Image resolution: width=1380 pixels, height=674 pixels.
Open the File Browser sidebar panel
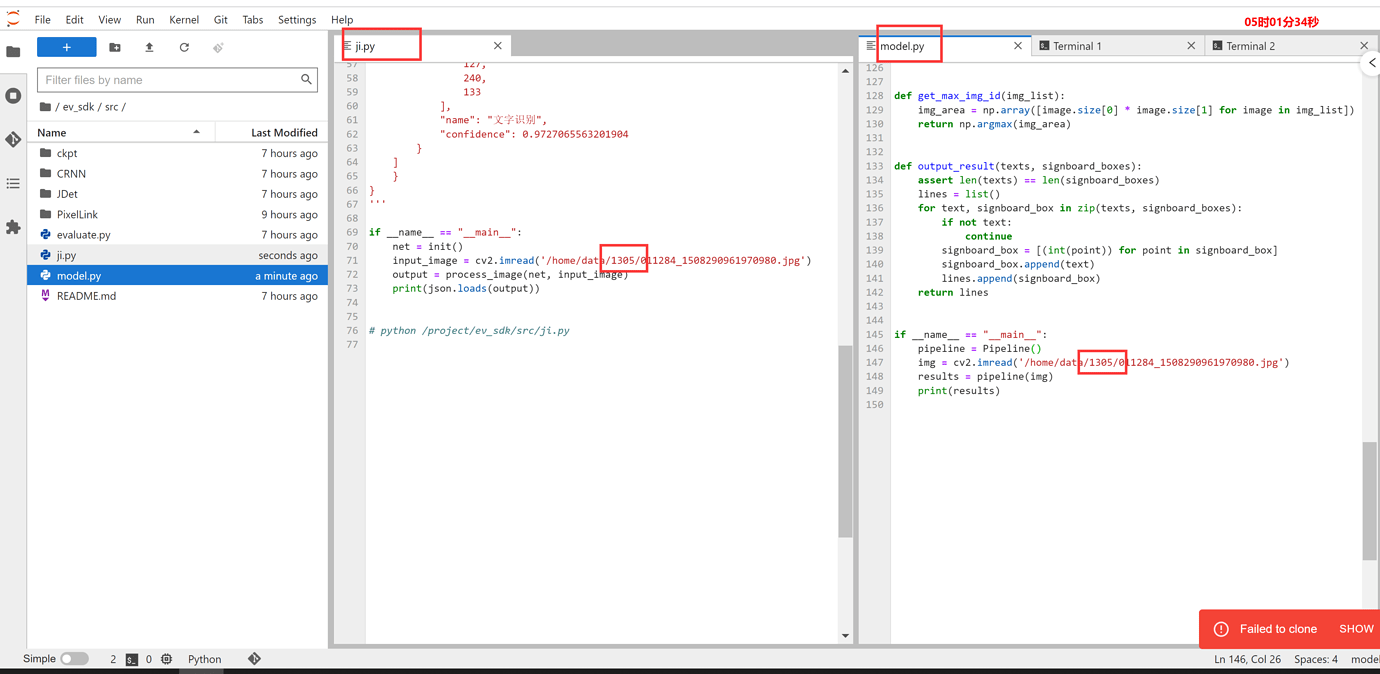pyautogui.click(x=13, y=52)
